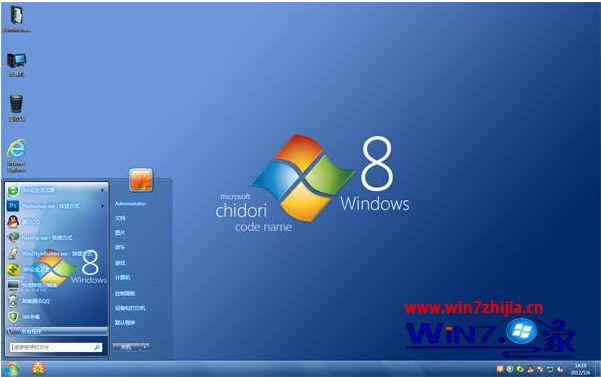Open the 360 yellow-green round icon entry
601x377 pixels.
click(x=56, y=270)
